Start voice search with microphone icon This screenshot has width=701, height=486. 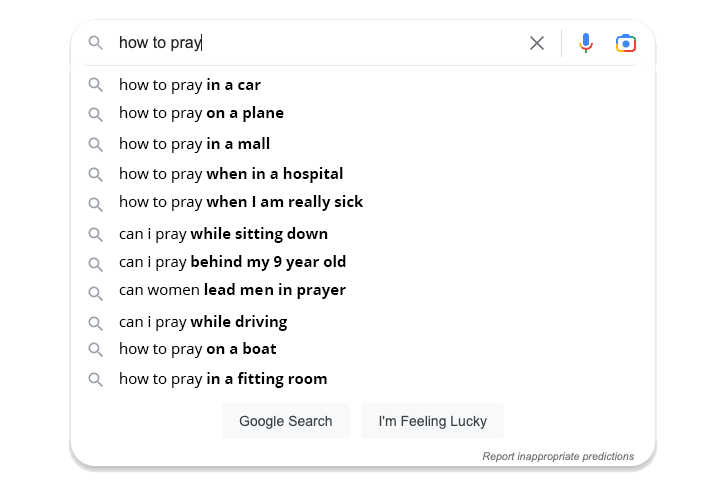586,43
